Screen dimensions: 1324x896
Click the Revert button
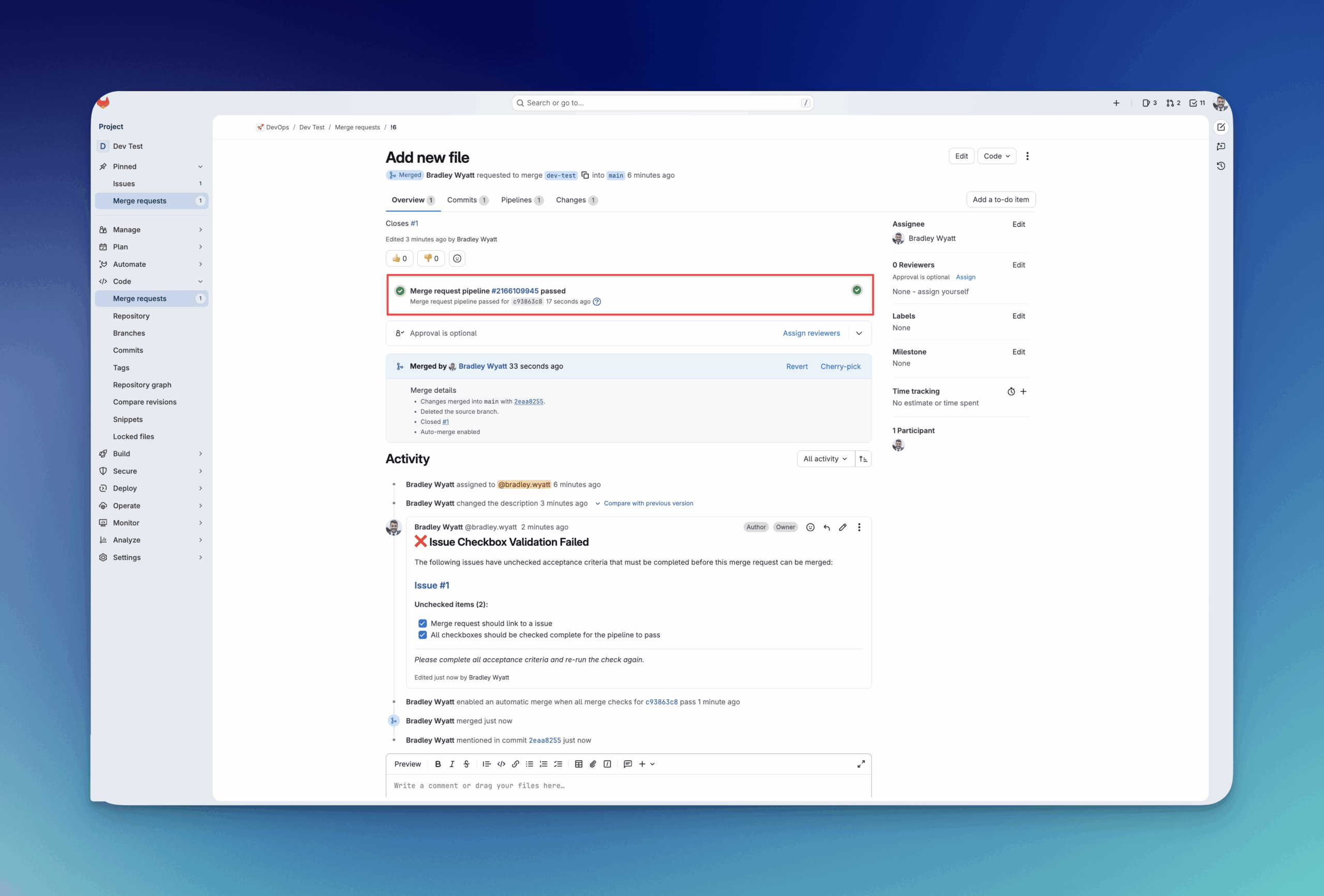pyautogui.click(x=796, y=366)
